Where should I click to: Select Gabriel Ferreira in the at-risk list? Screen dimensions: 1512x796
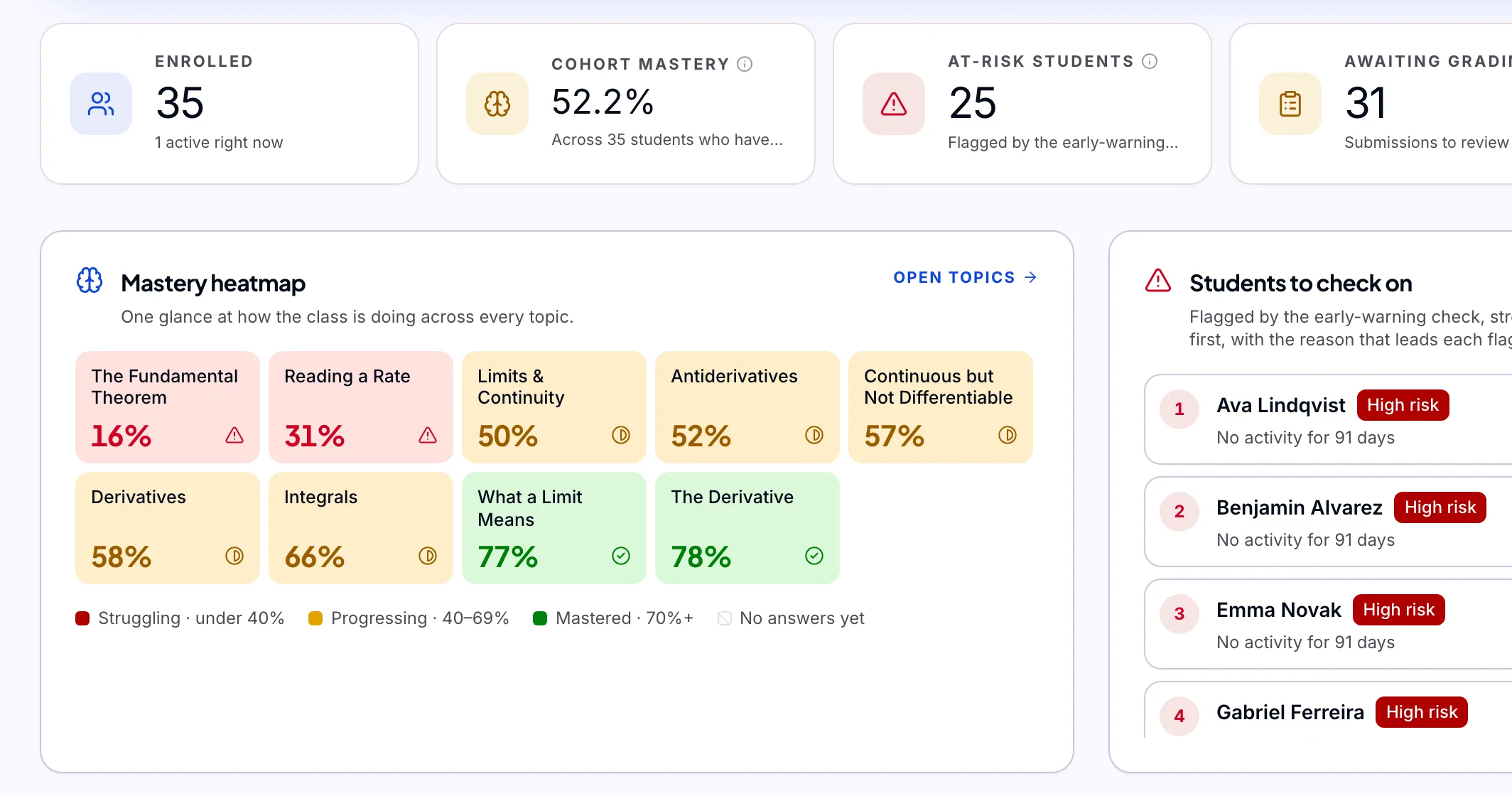(x=1327, y=711)
